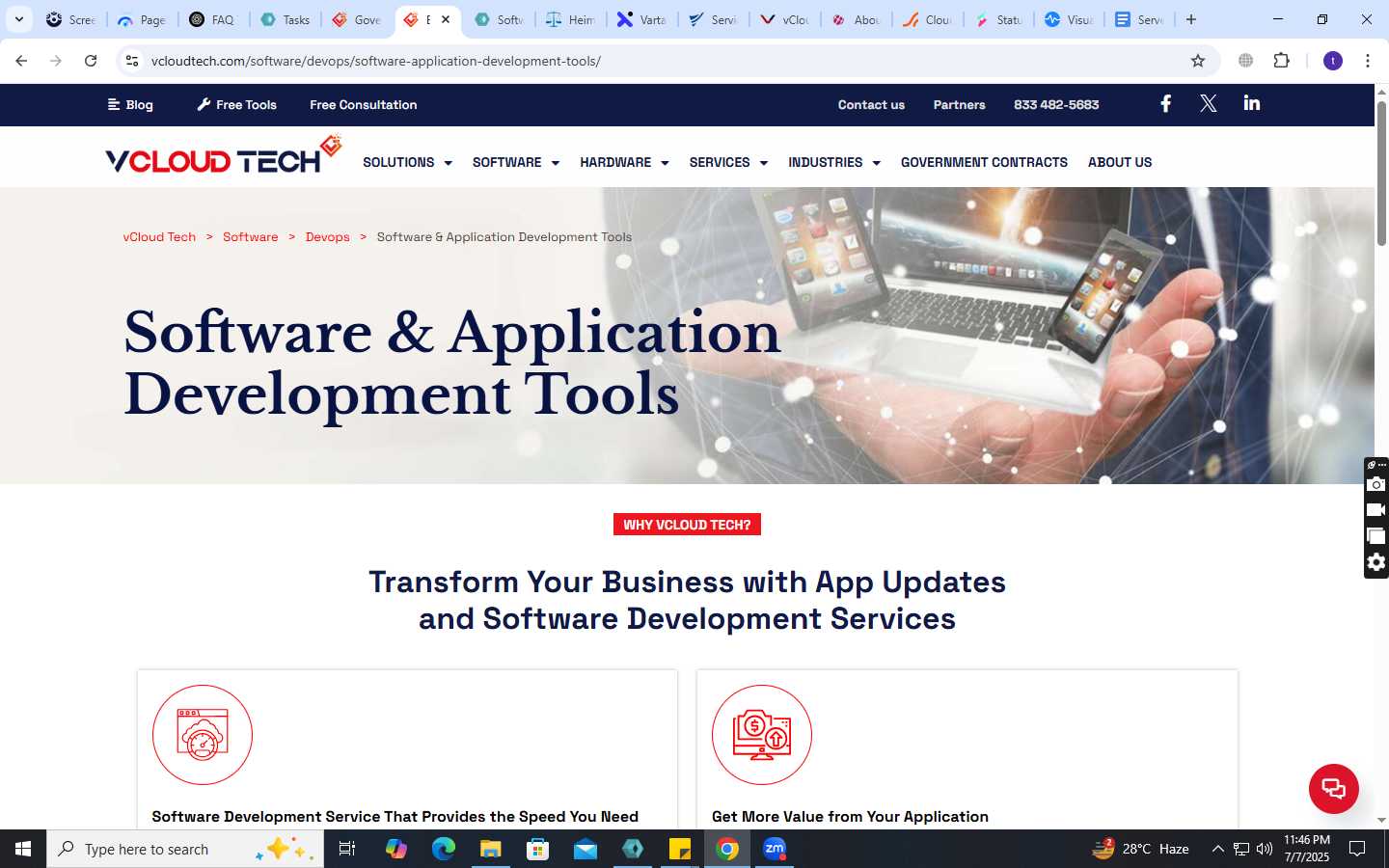The image size is (1389, 868).
Task: Reload the current page
Action: click(x=91, y=61)
